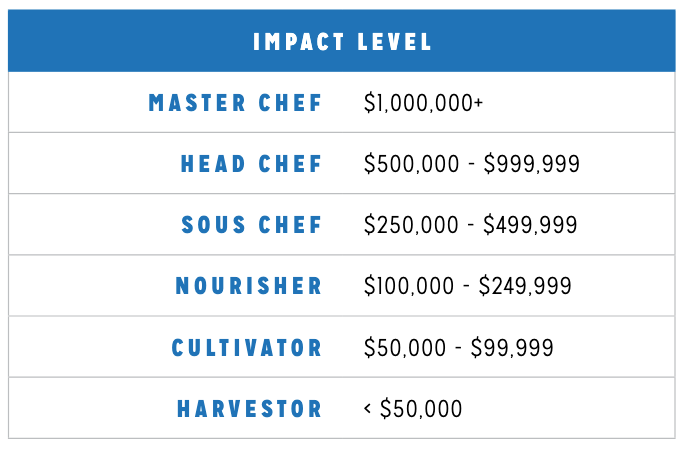Click the IMPACT LEVEL header title

tap(342, 42)
